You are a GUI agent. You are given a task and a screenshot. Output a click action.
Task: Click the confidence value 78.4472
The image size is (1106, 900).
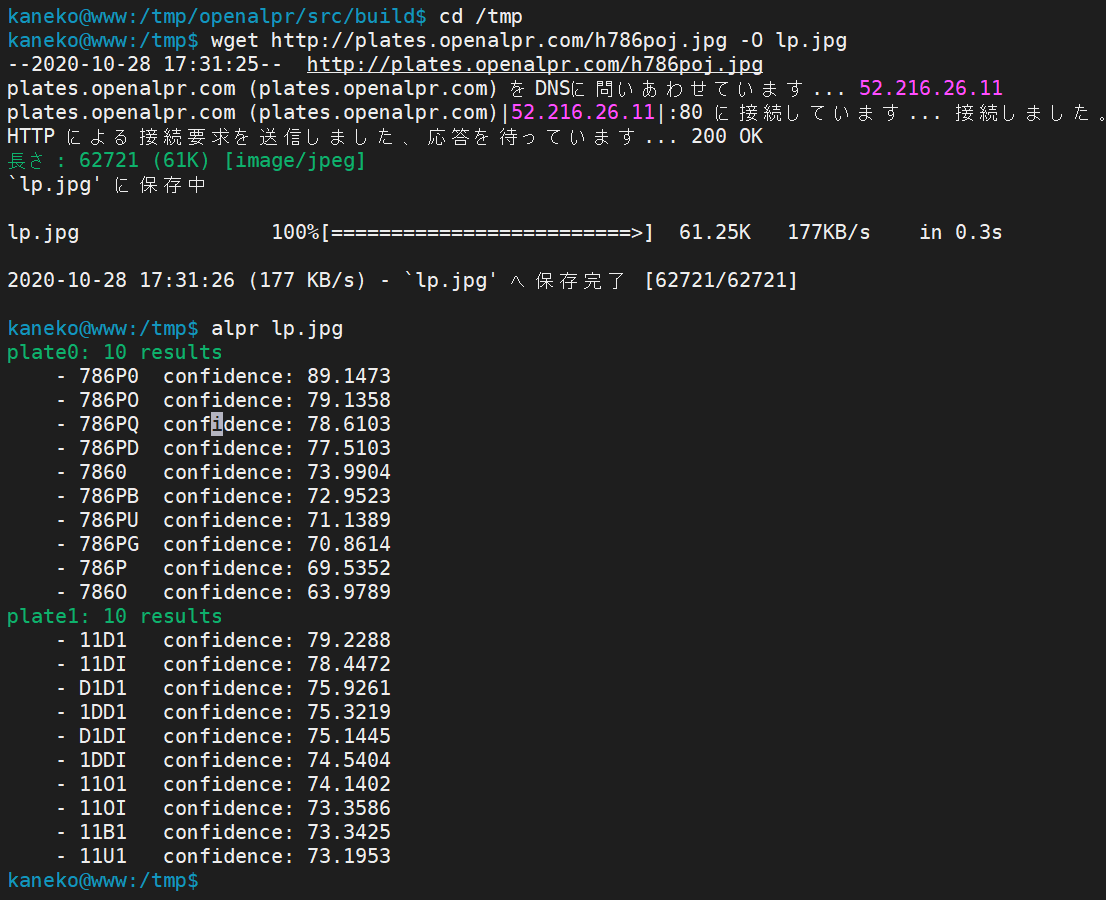(x=348, y=664)
